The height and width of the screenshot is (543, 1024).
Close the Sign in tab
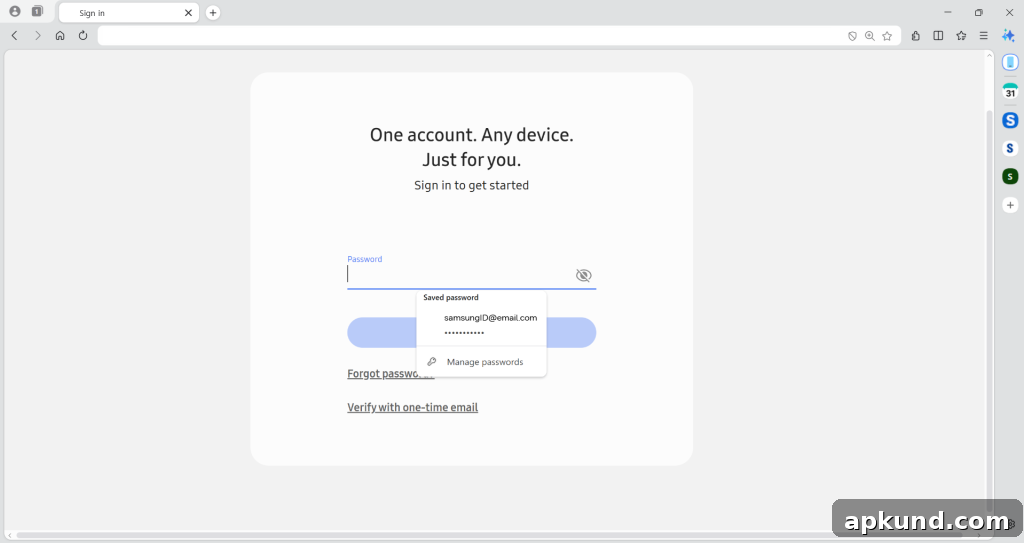188,12
